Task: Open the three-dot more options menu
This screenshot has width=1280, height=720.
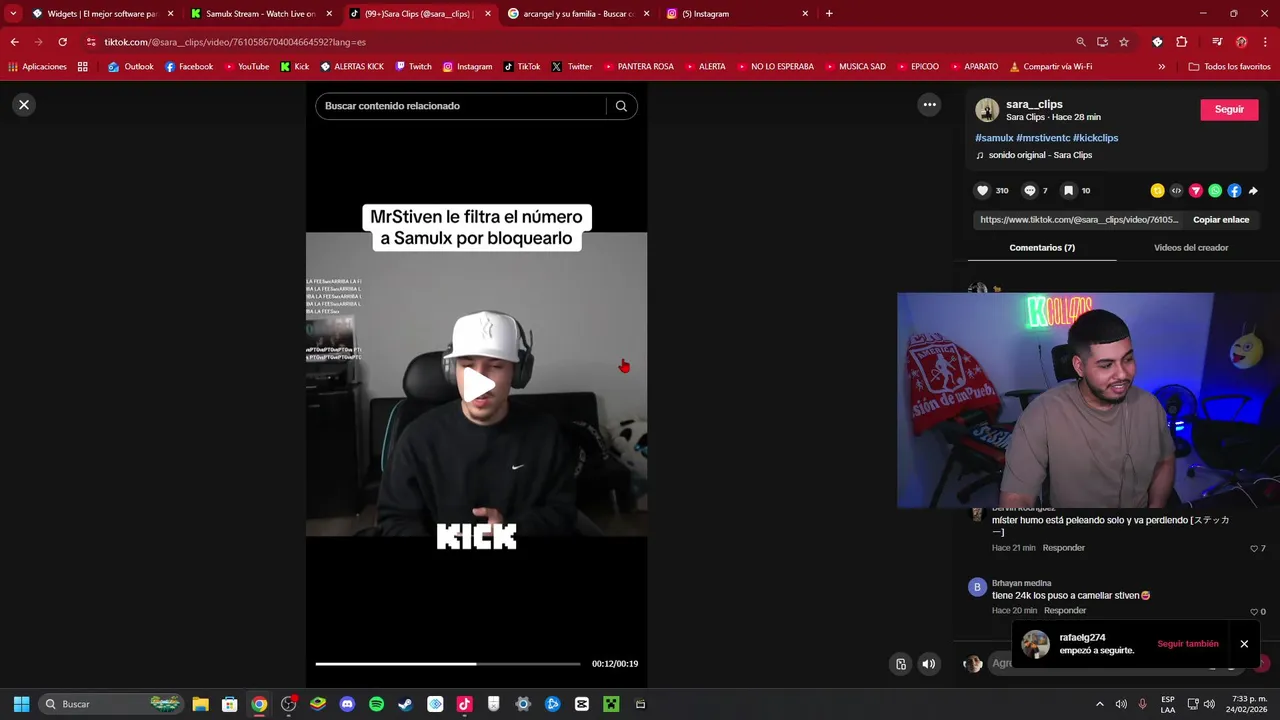Action: 930,105
